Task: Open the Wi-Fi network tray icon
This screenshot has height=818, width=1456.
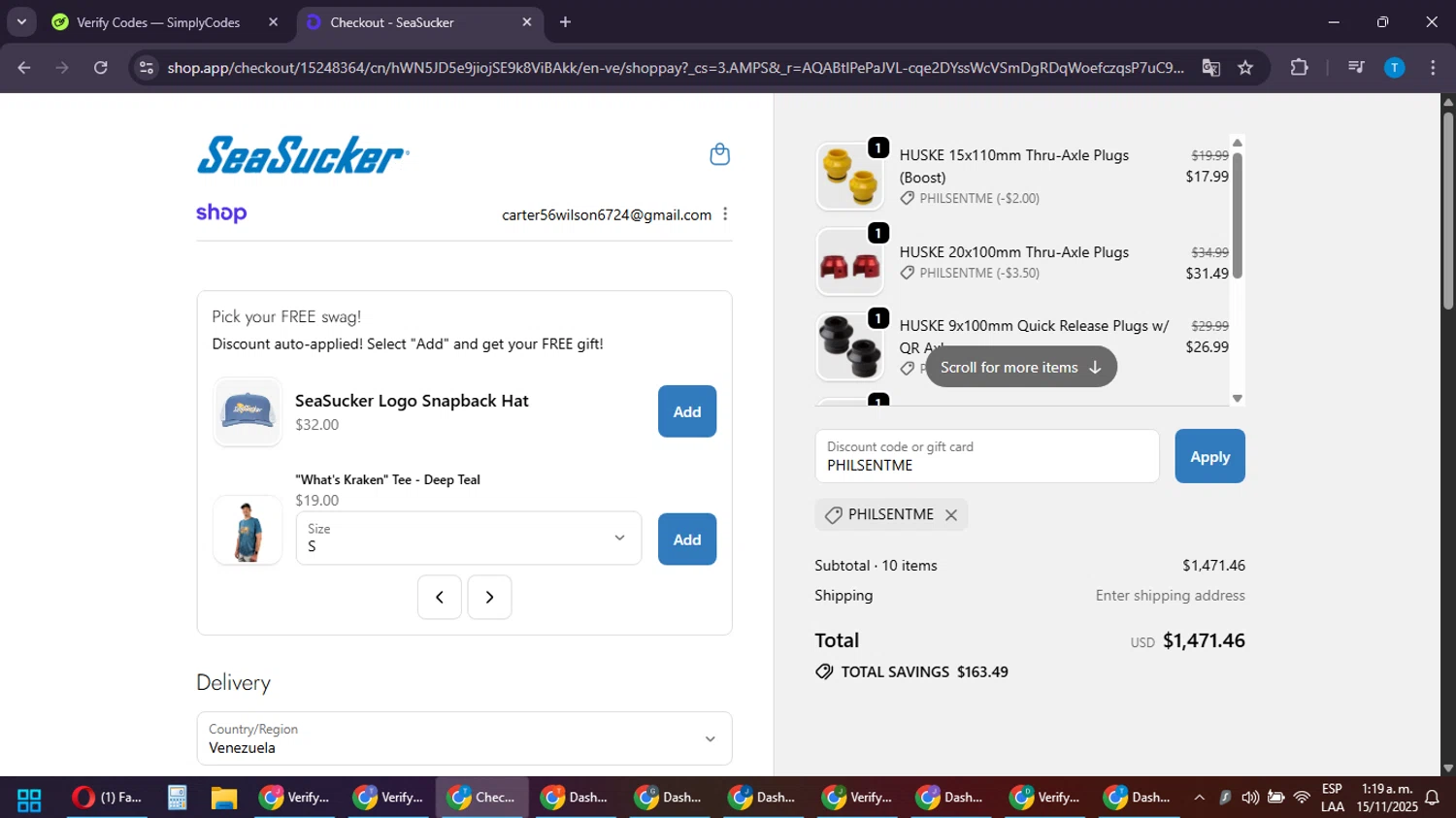Action: pos(1302,798)
